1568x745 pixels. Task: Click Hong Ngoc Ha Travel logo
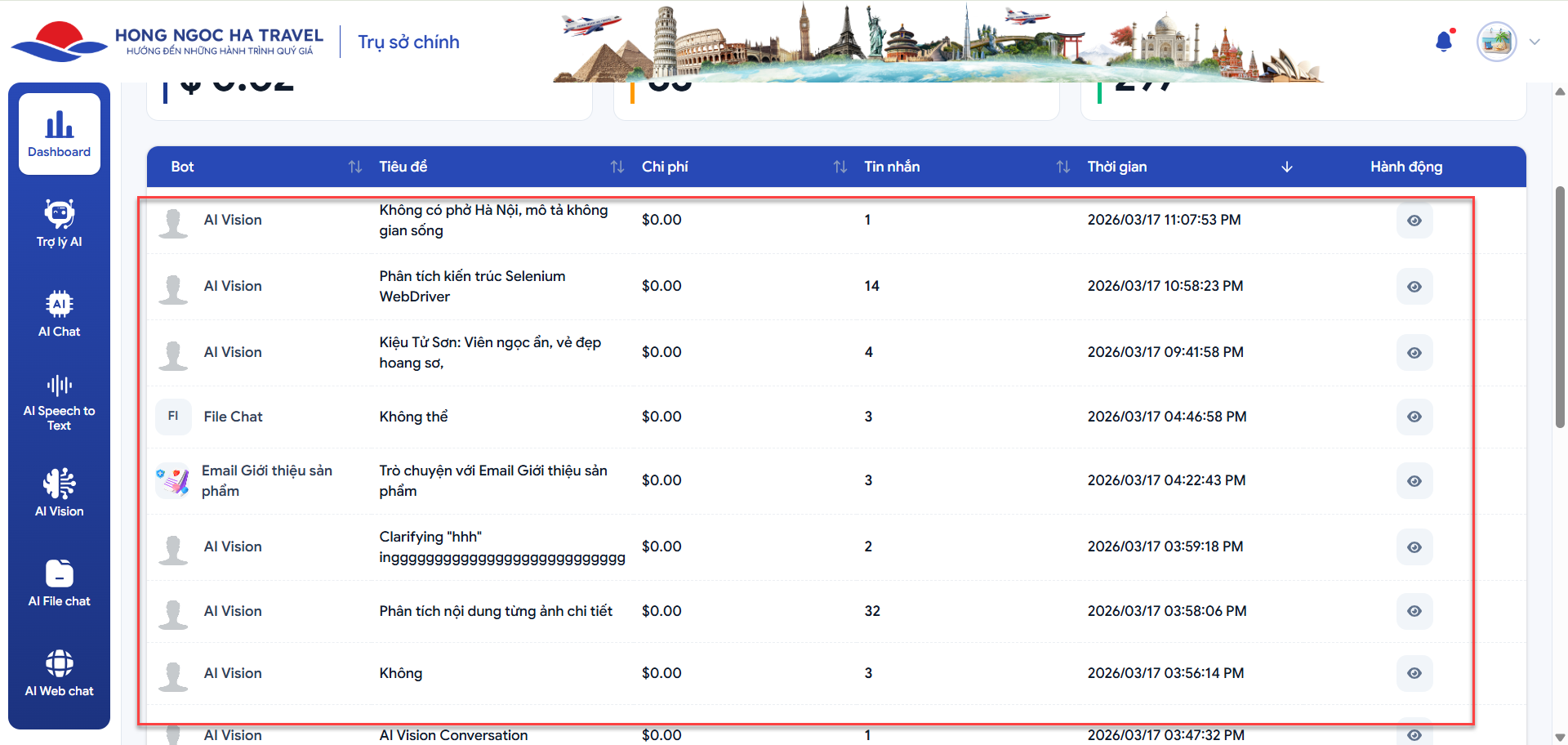point(167,42)
